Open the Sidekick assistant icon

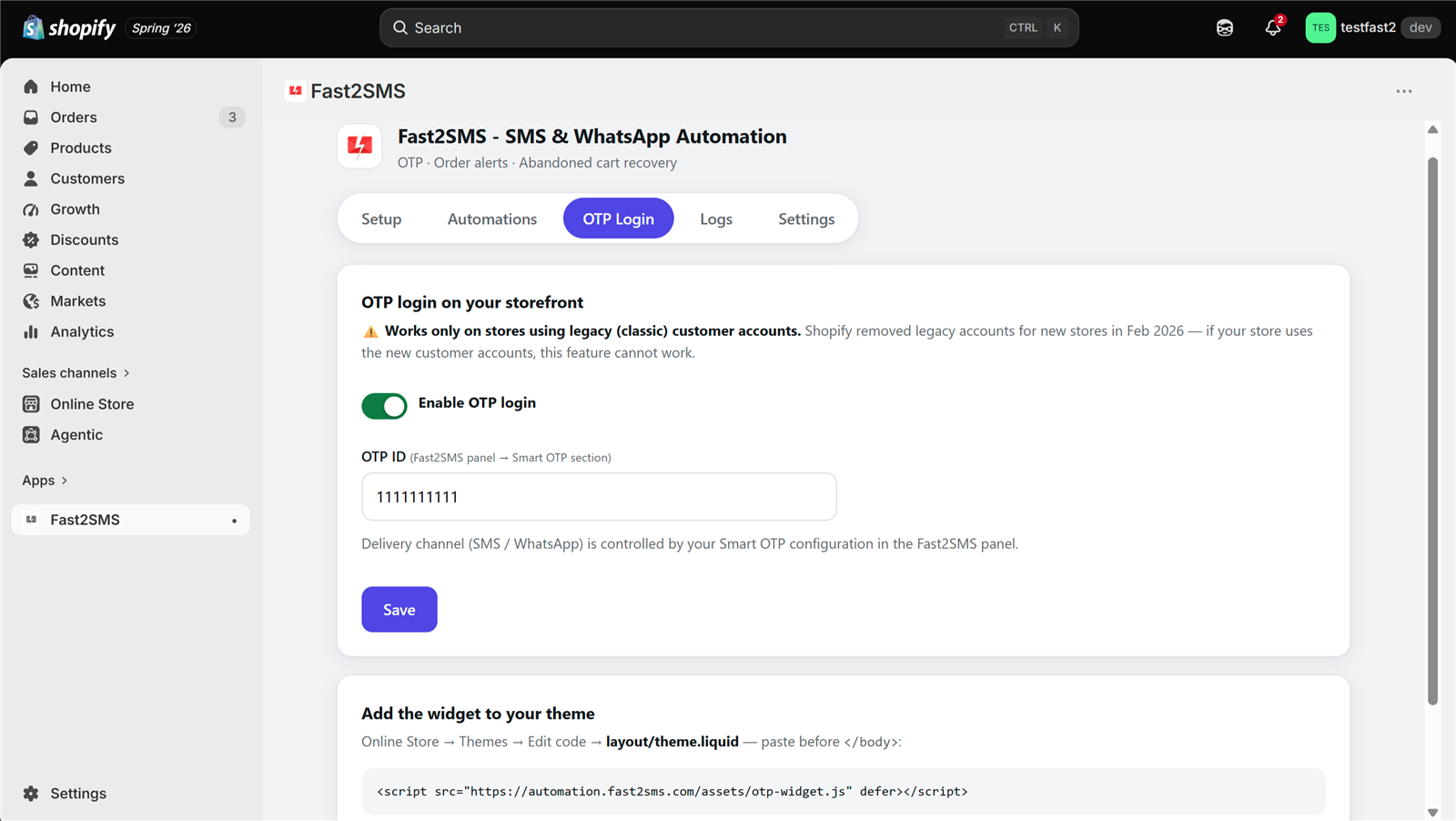click(x=1225, y=28)
